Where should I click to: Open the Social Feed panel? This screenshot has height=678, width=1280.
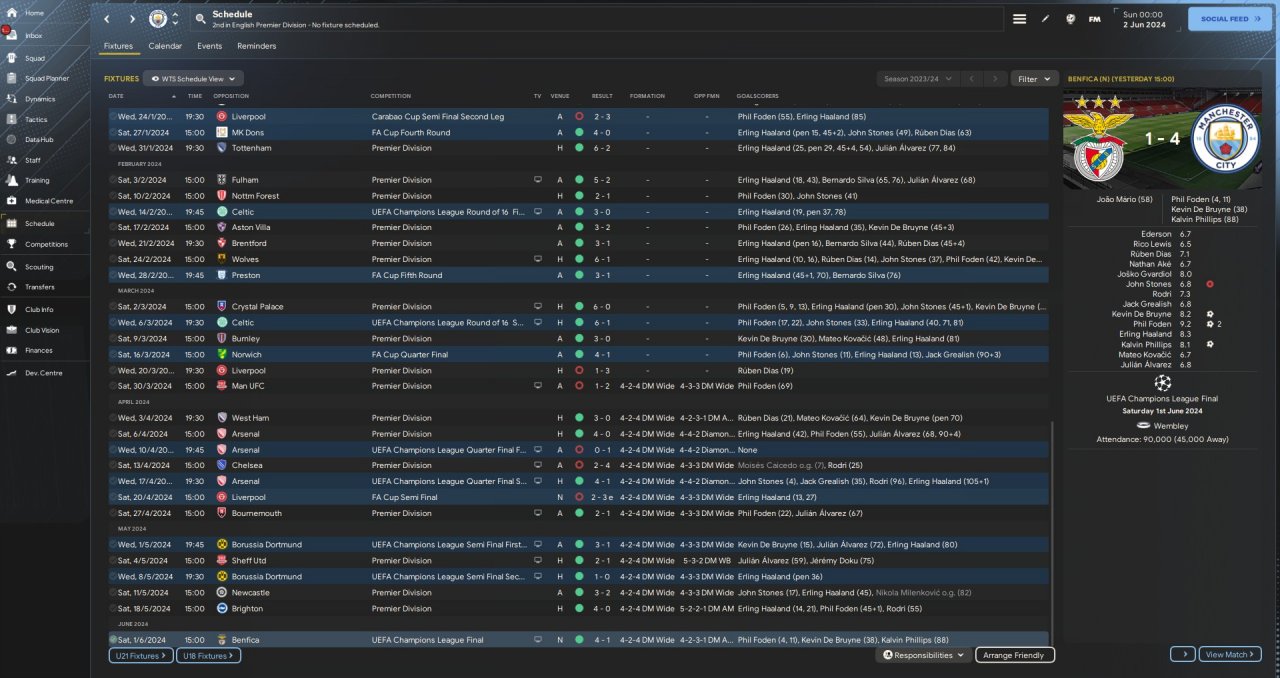[x=1229, y=18]
